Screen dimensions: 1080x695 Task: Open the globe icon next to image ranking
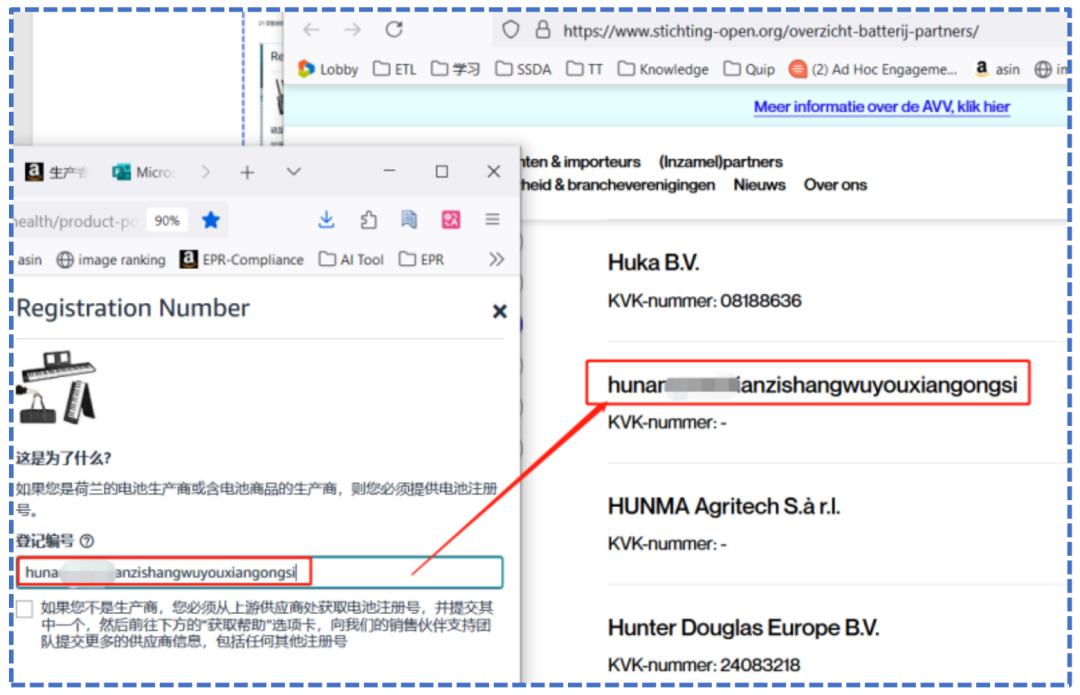(x=63, y=260)
